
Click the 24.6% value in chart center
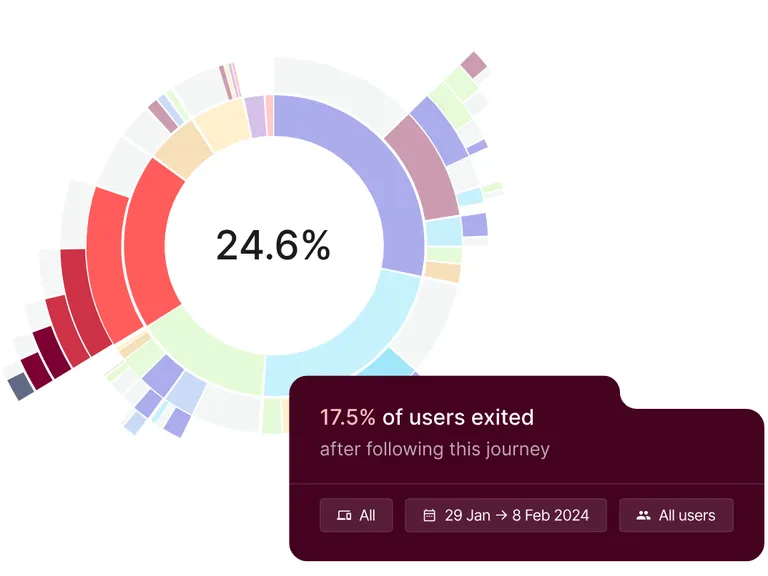click(x=273, y=245)
